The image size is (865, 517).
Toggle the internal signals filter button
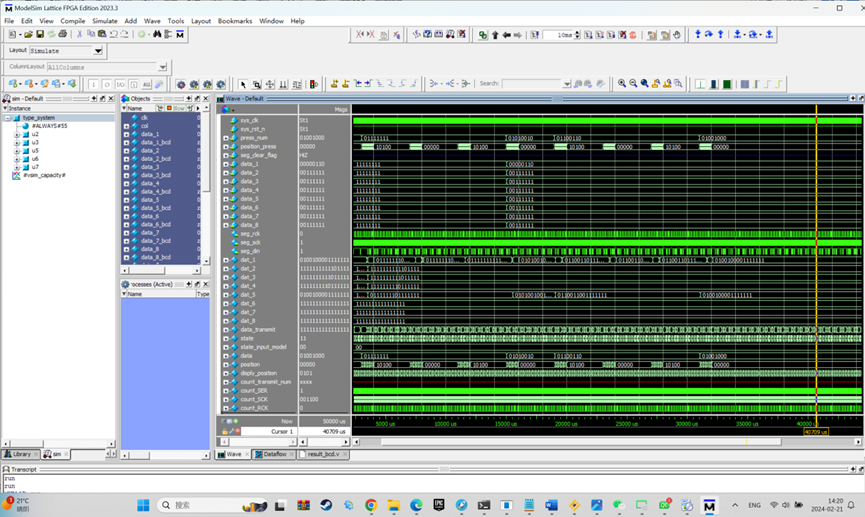pos(133,84)
